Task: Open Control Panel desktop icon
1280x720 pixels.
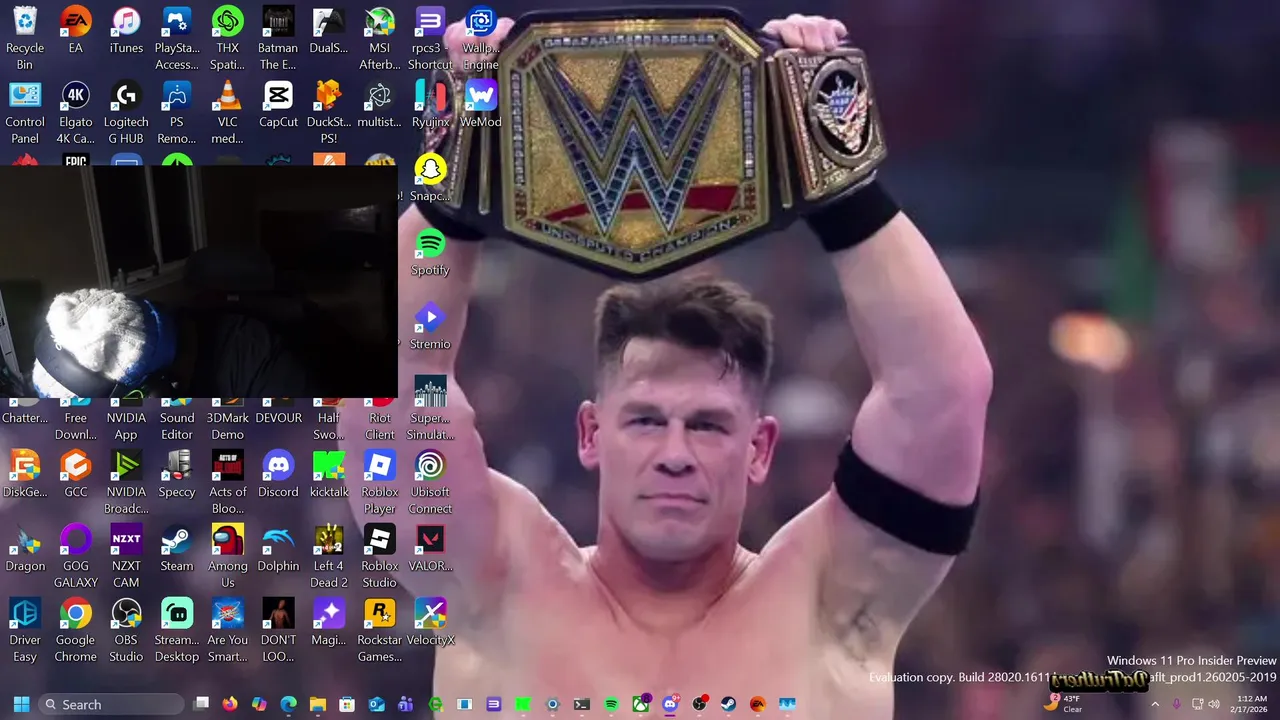Action: point(25,112)
